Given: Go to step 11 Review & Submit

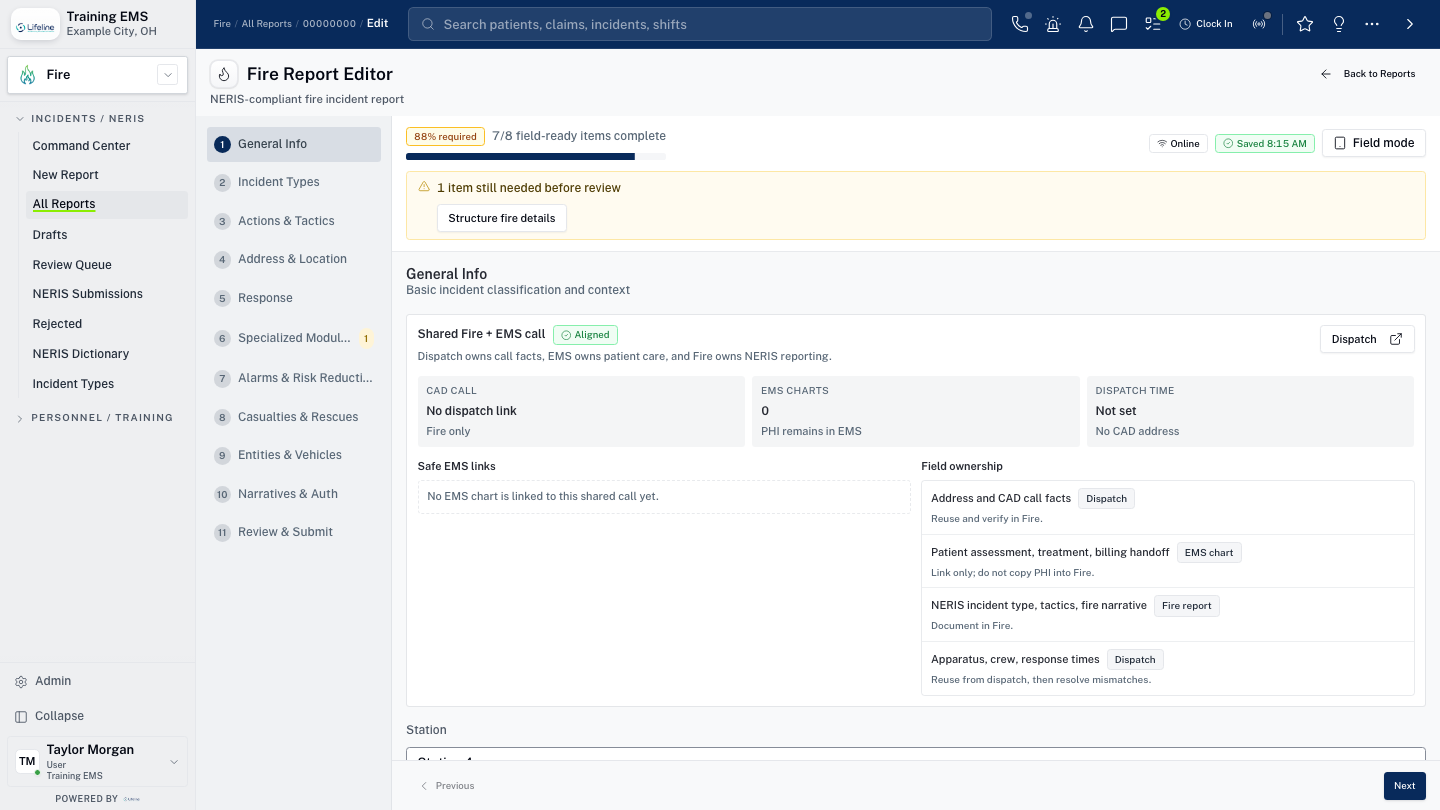Looking at the screenshot, I should tap(294, 532).
